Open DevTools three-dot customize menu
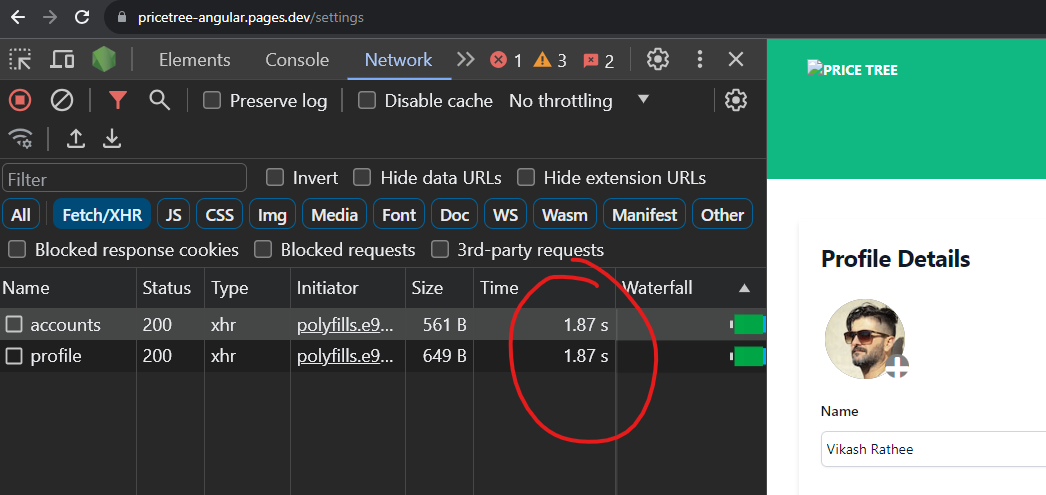Viewport: 1046px width, 495px height. pos(699,59)
